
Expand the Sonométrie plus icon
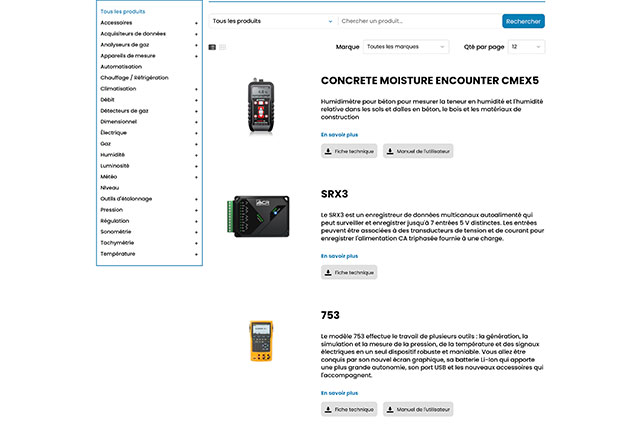coord(196,233)
